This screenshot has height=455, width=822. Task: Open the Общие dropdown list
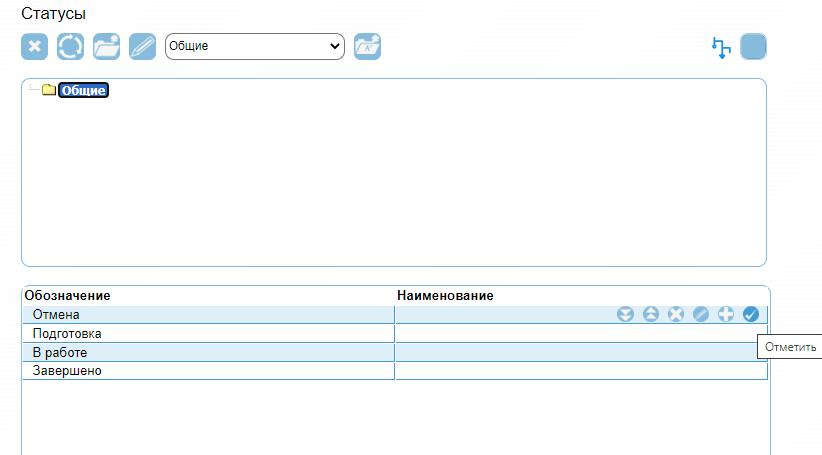point(254,46)
